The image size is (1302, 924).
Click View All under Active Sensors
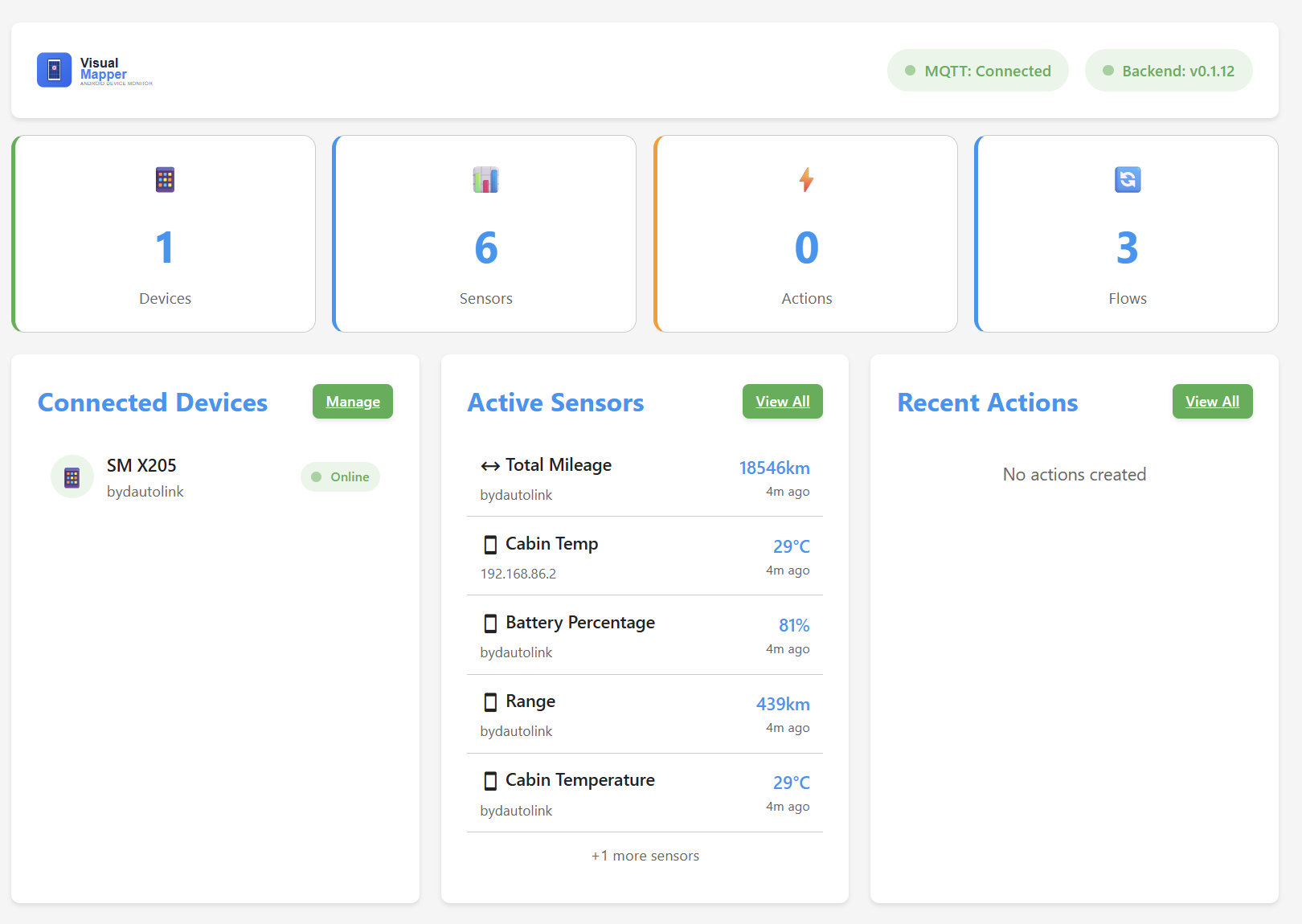pos(782,401)
